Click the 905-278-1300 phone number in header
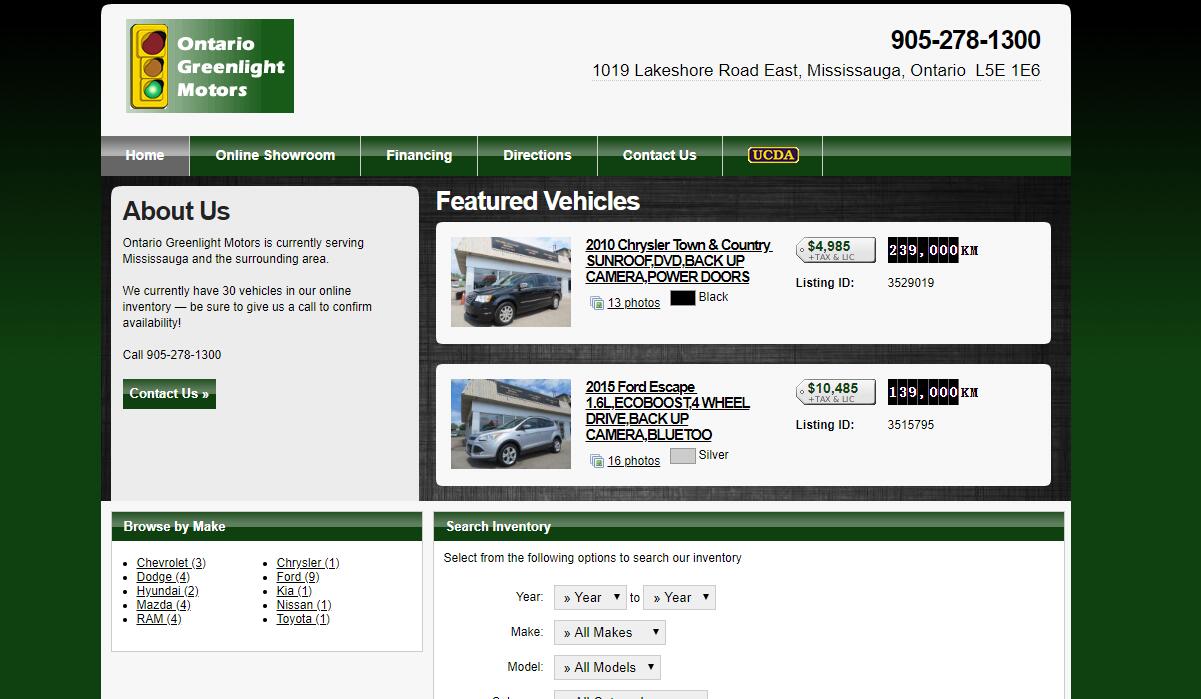This screenshot has height=699, width=1201. coord(966,40)
